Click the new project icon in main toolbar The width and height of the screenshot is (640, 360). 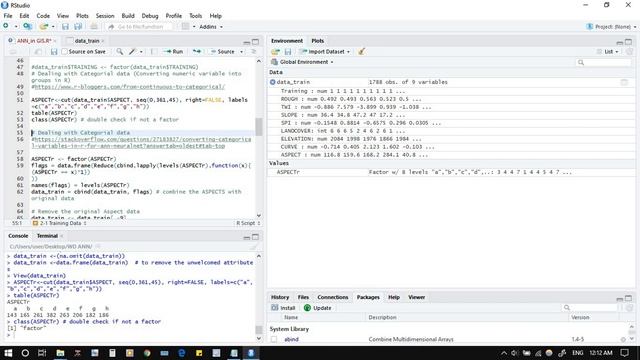tap(27, 27)
